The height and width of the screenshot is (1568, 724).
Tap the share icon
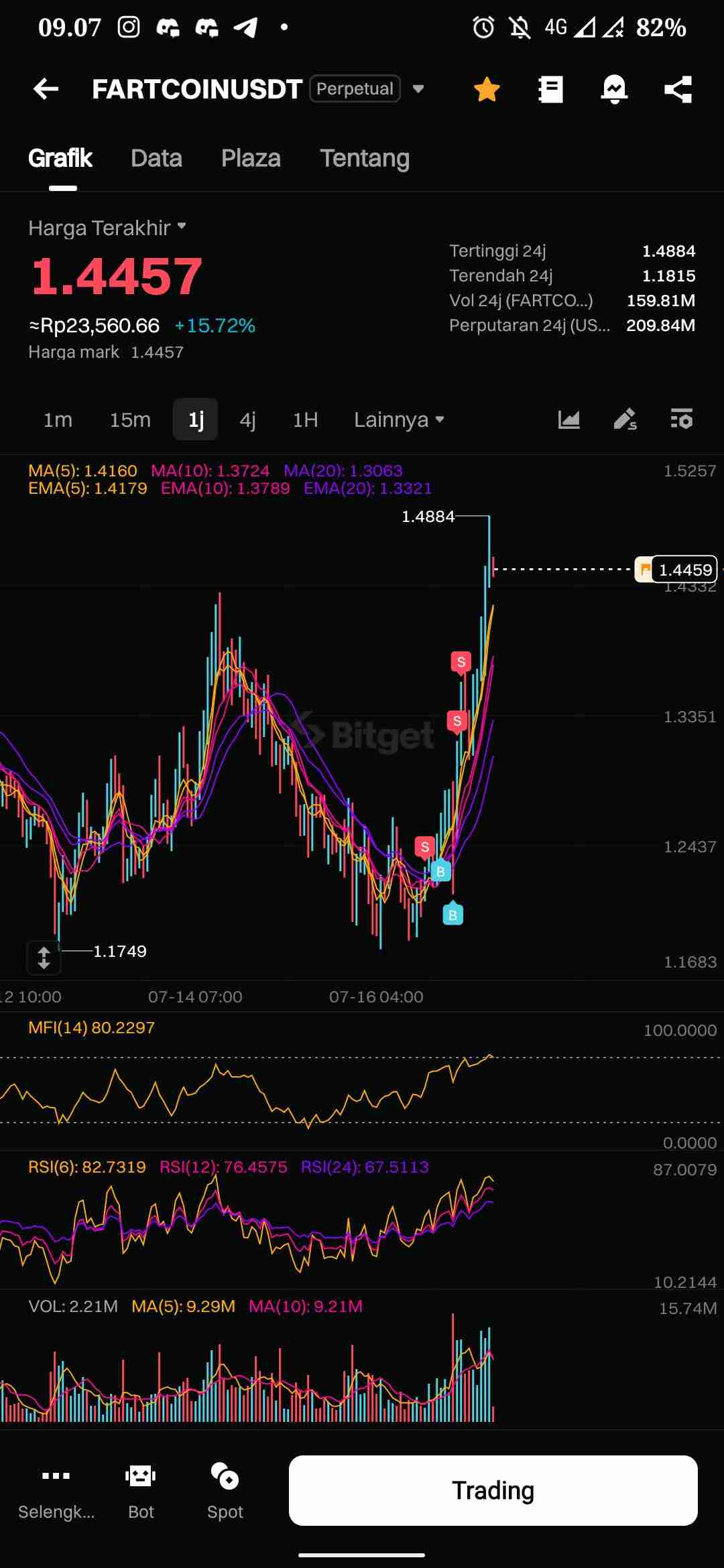click(678, 89)
